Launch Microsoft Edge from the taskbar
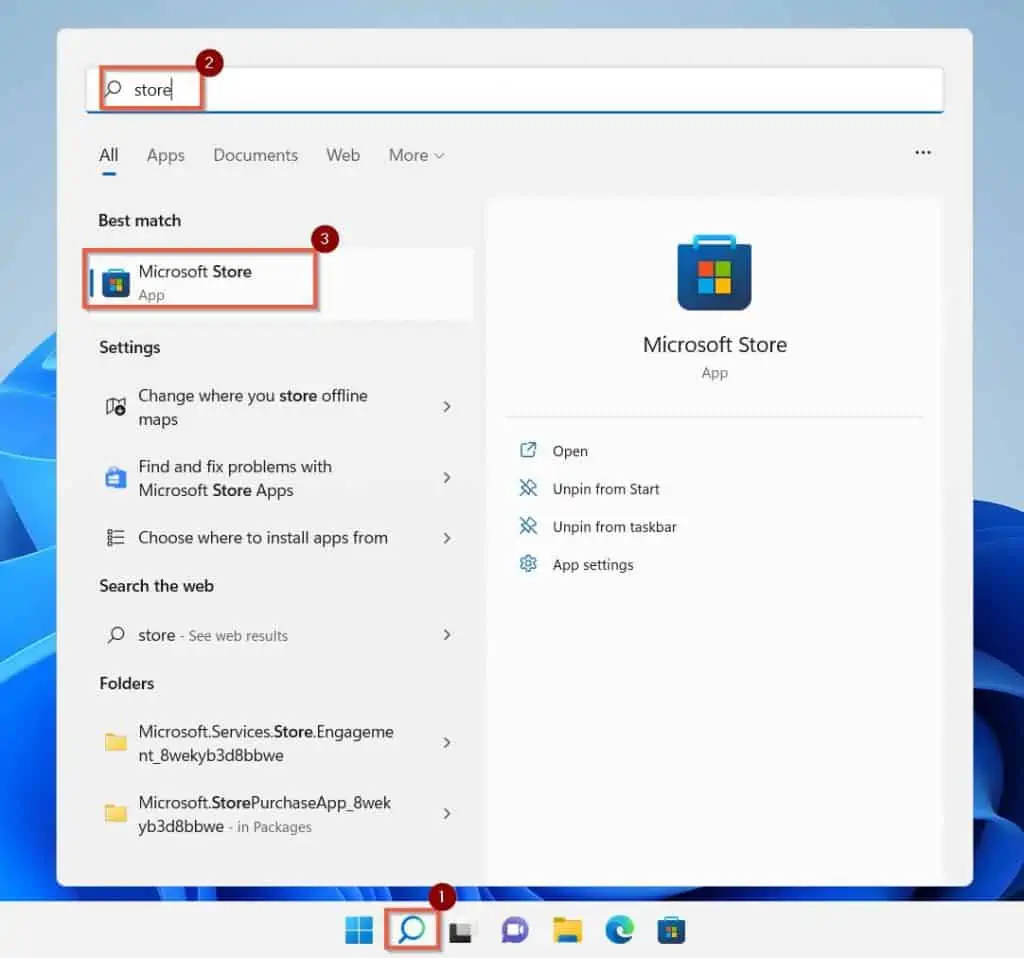 point(621,930)
